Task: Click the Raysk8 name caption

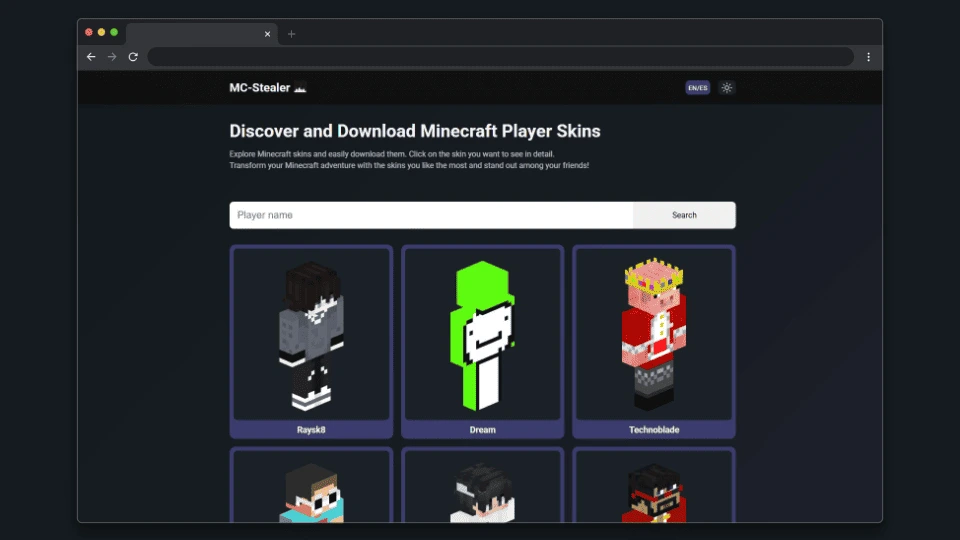Action: click(x=311, y=430)
